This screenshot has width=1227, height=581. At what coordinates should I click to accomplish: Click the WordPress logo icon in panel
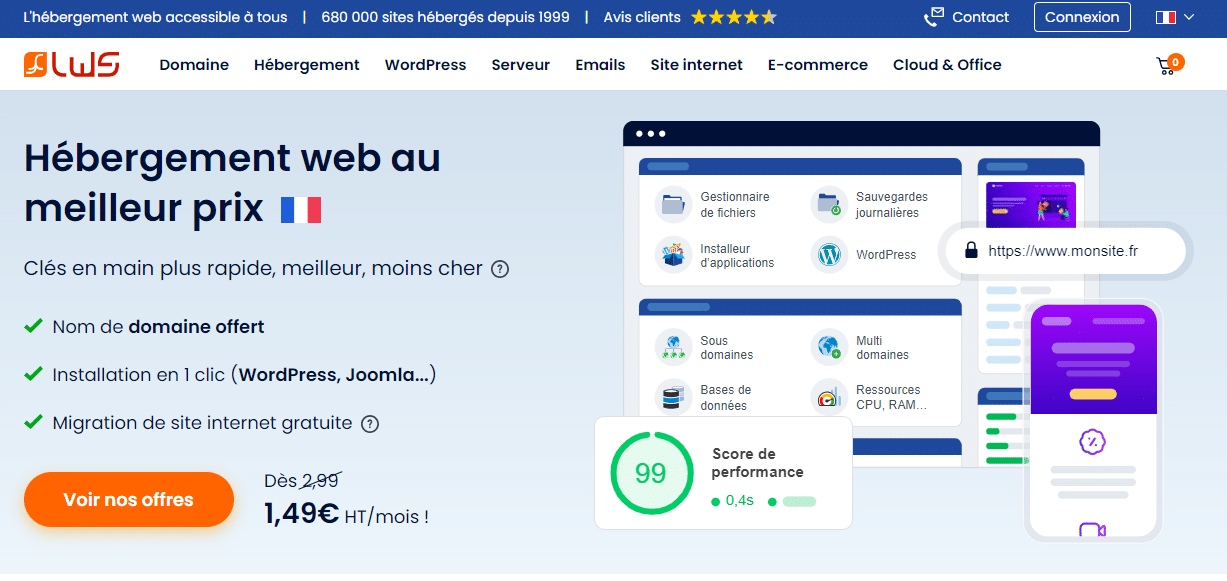pyautogui.click(x=829, y=254)
